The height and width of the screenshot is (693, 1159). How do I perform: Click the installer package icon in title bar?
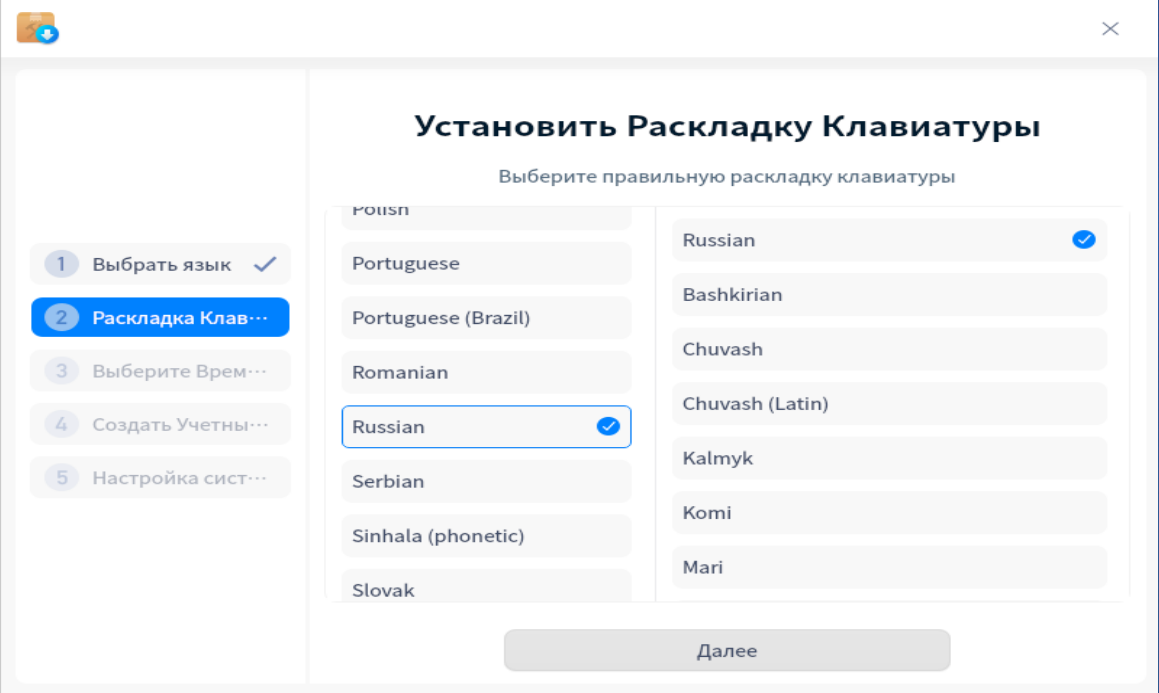point(37,28)
